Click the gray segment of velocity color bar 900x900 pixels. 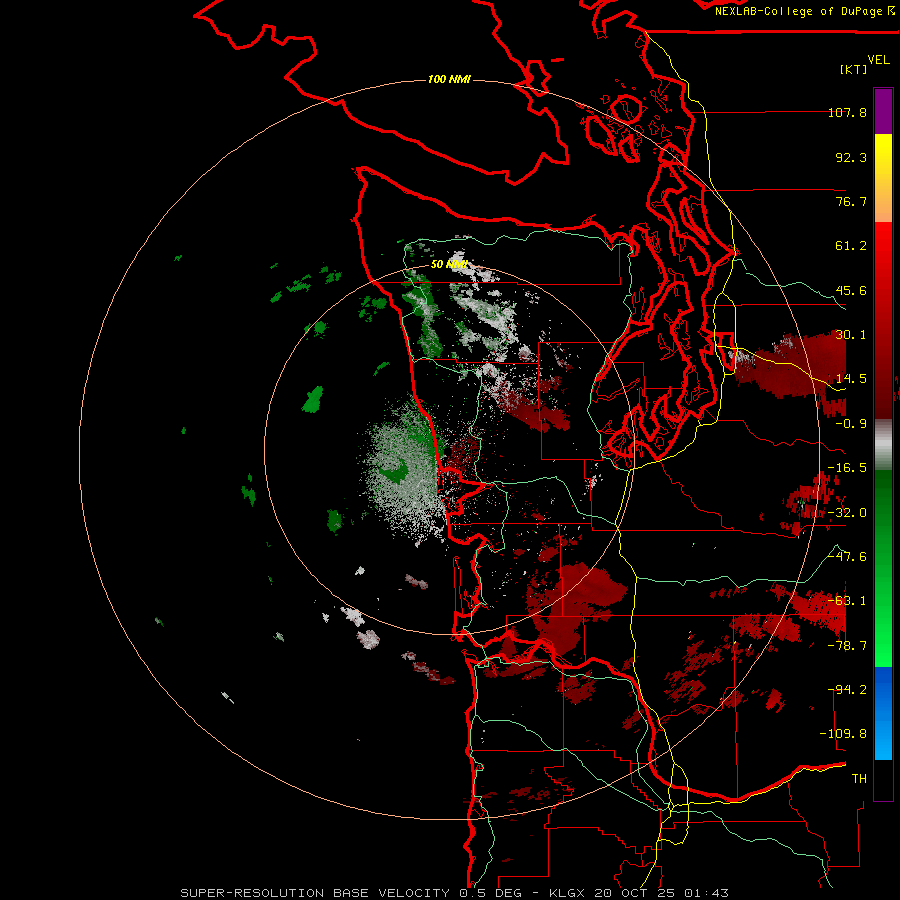pos(883,445)
